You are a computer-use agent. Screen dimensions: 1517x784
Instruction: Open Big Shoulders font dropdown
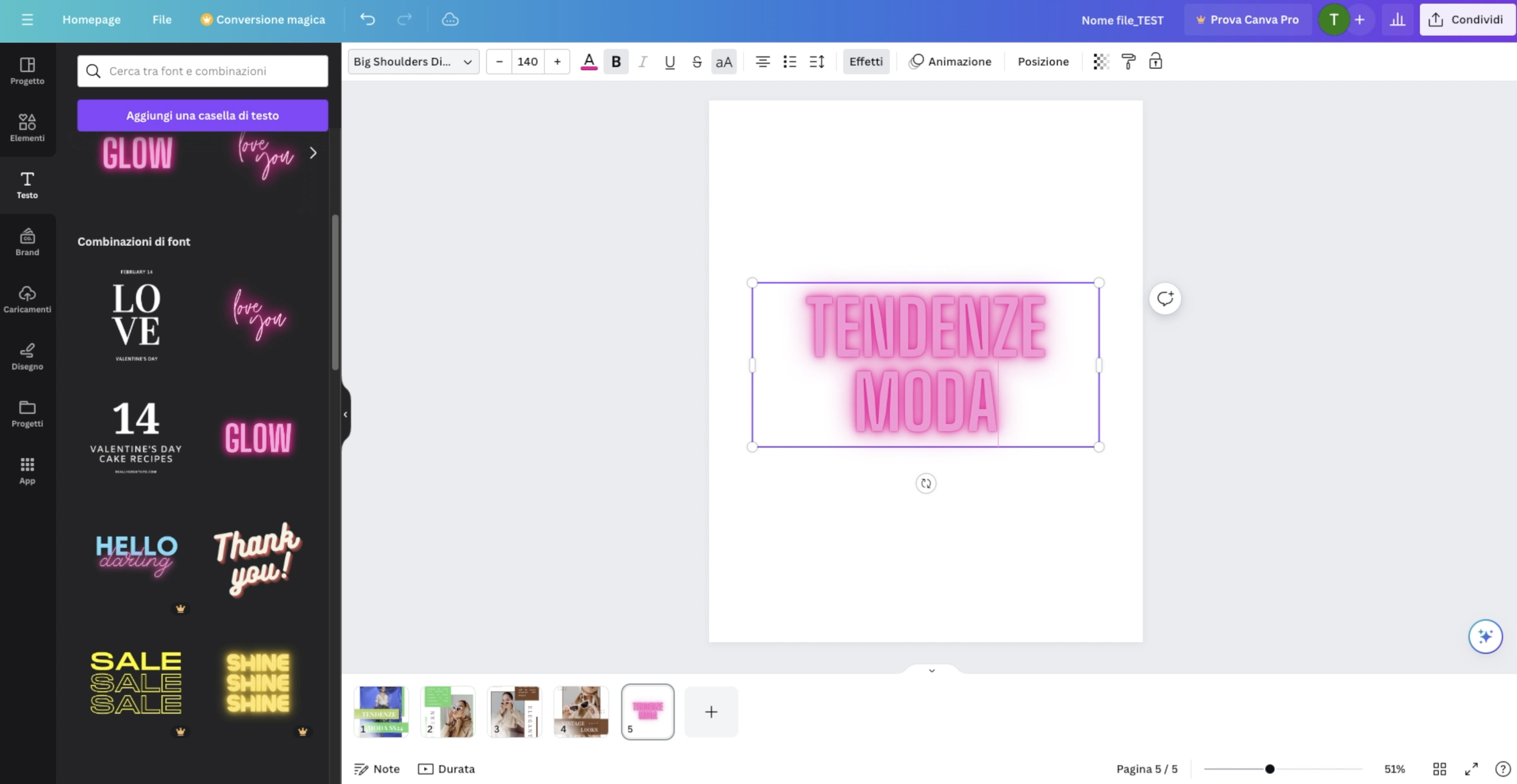(413, 61)
